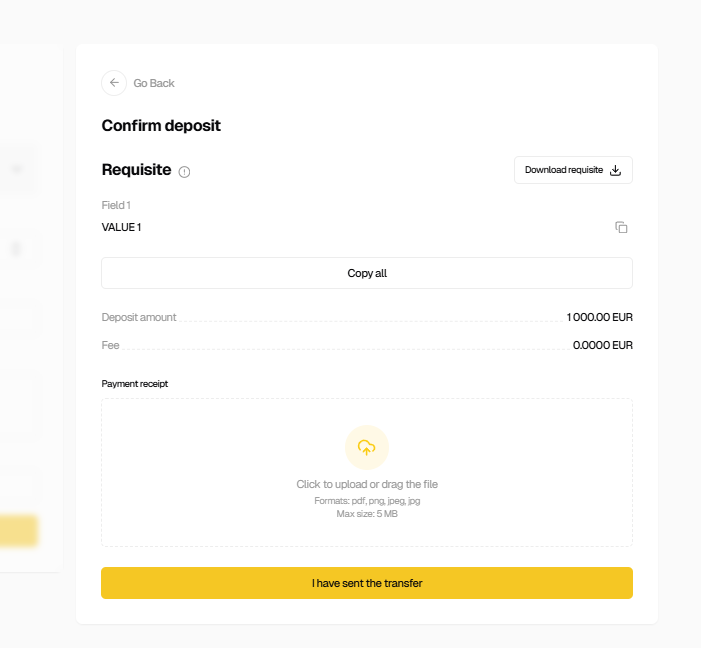Click the Payment receipt label
This screenshot has height=648, width=701.
[x=135, y=383]
